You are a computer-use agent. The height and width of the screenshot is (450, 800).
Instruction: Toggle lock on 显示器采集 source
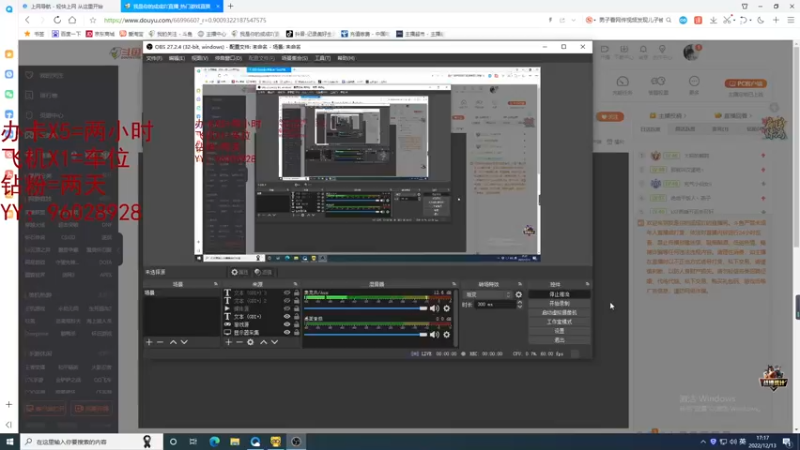pyautogui.click(x=296, y=332)
